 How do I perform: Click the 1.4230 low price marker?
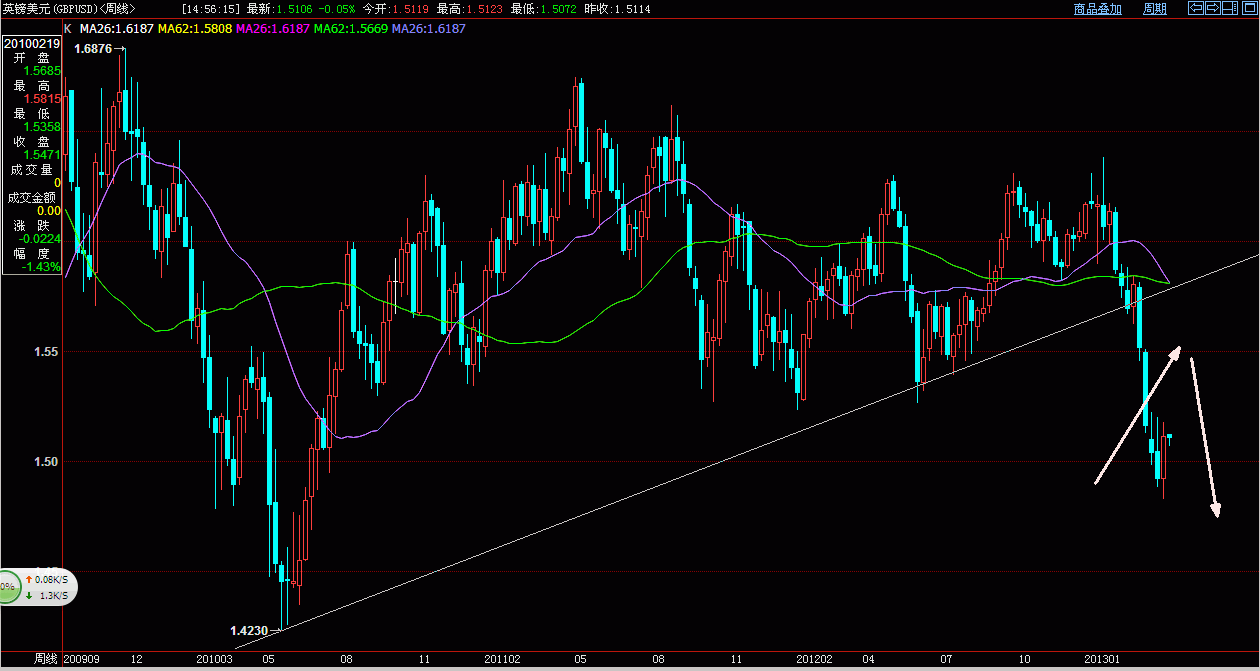249,631
